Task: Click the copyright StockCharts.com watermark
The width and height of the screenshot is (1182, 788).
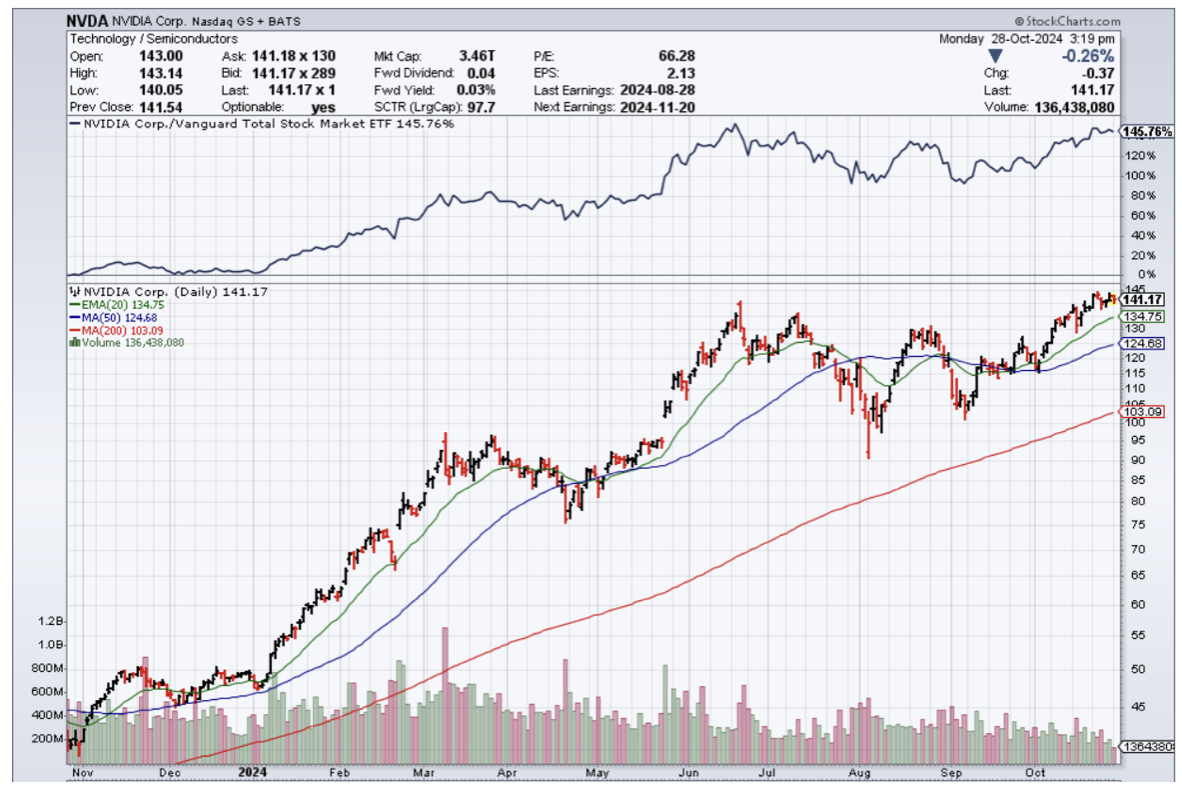Action: click(1066, 20)
